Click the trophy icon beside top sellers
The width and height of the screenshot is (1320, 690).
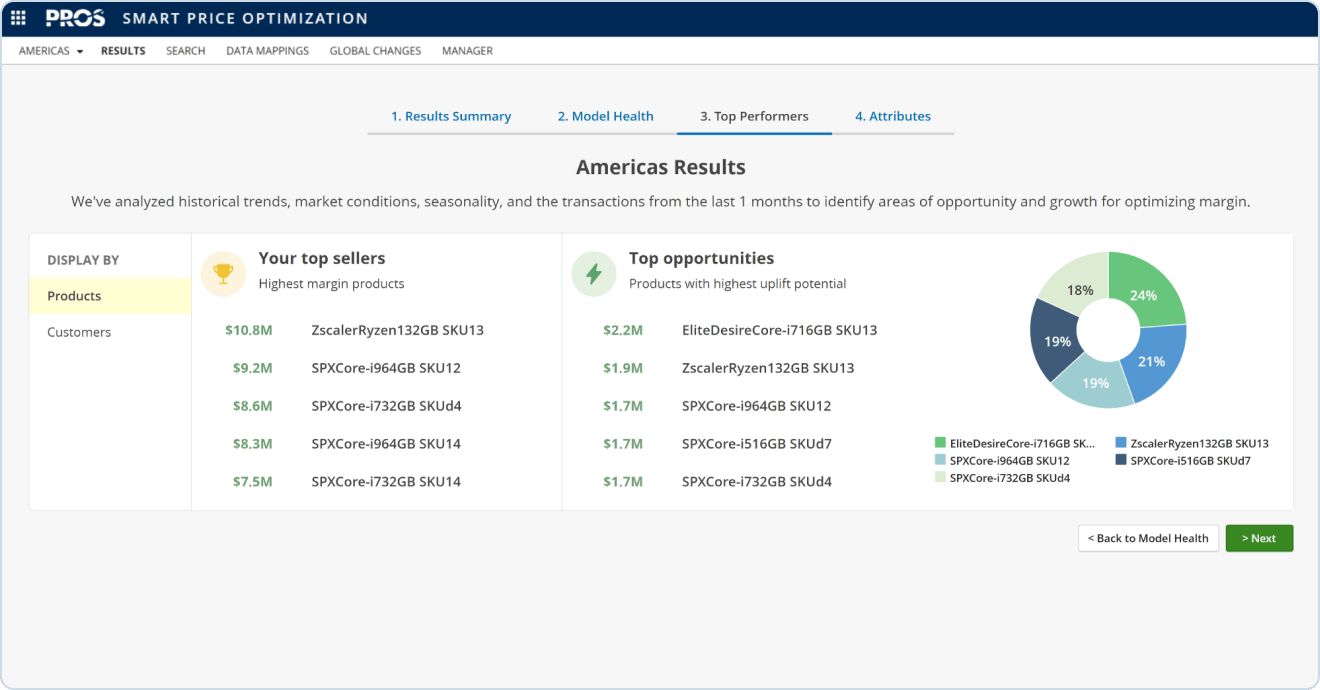pos(223,273)
